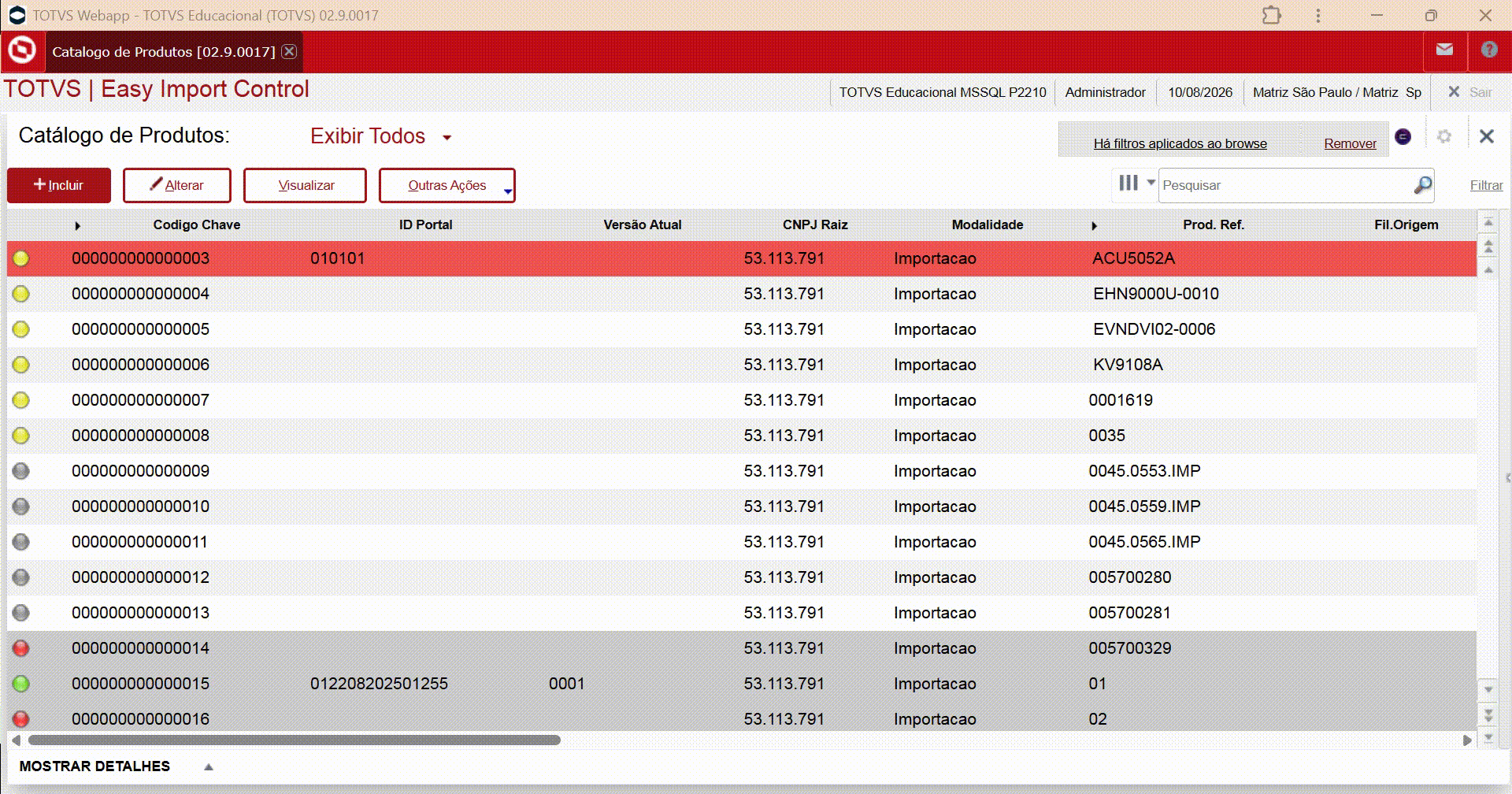The width and height of the screenshot is (1512, 794).
Task: Click the Alterar button
Action: click(177, 185)
